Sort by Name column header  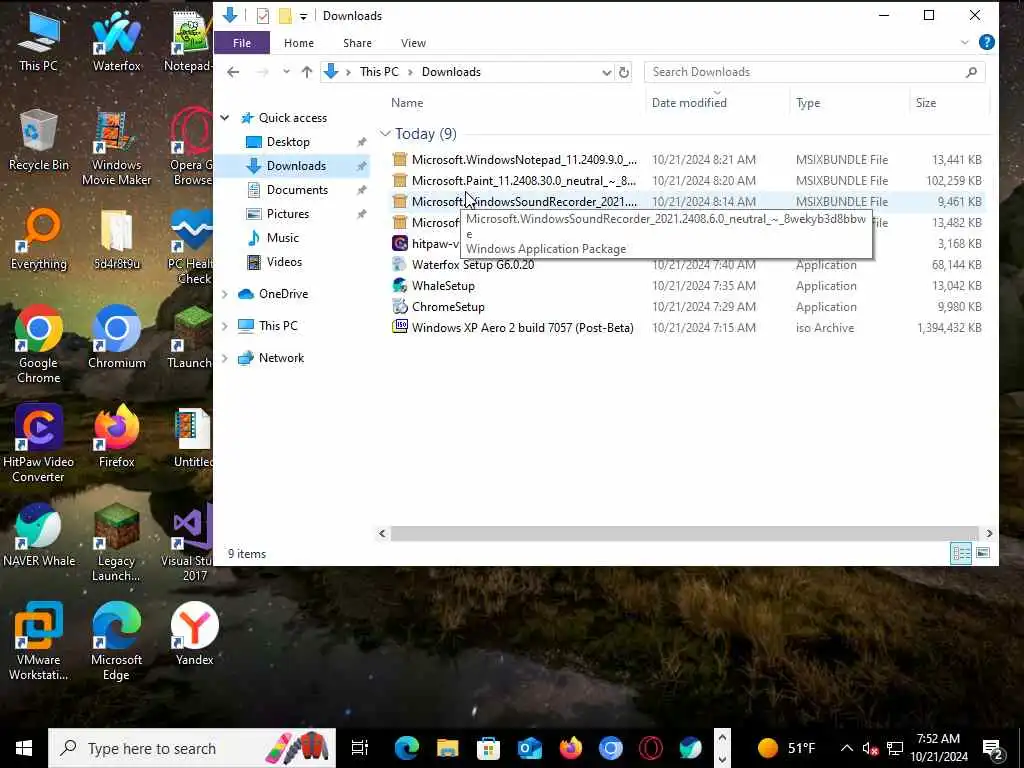click(407, 103)
